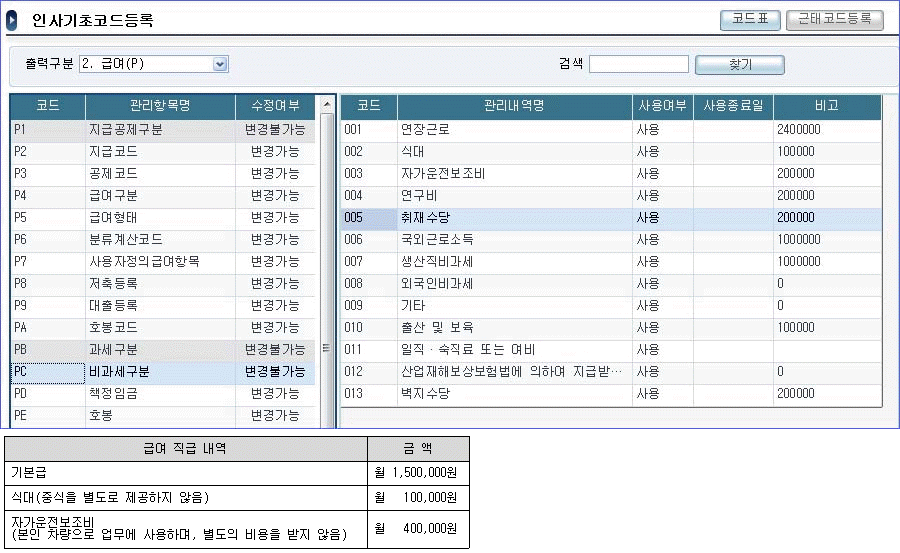The width and height of the screenshot is (900, 553).
Task: Select the P4 급여구분 row
Action: pyautogui.click(x=160, y=196)
